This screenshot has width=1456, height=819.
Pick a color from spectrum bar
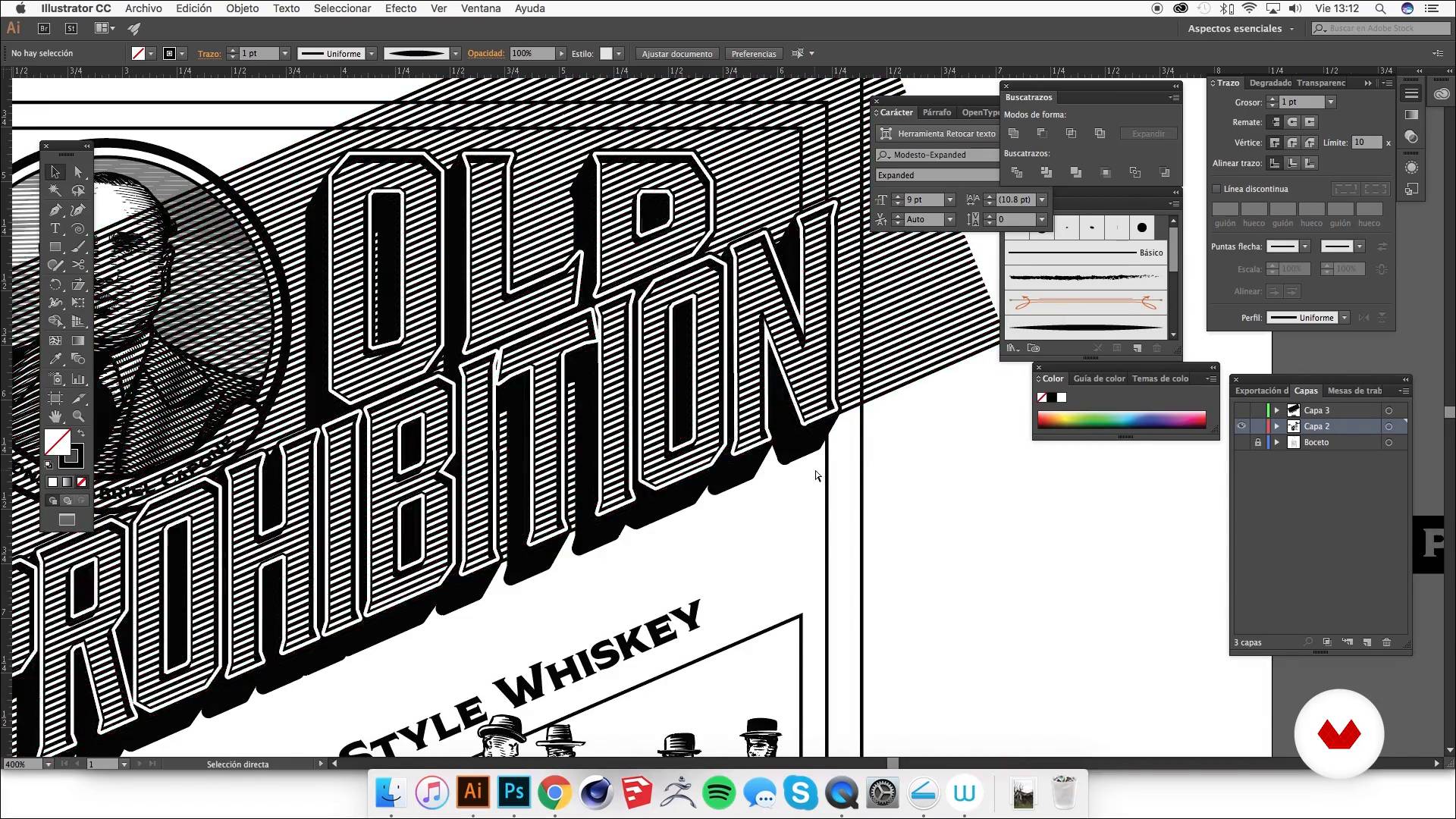pos(1122,420)
